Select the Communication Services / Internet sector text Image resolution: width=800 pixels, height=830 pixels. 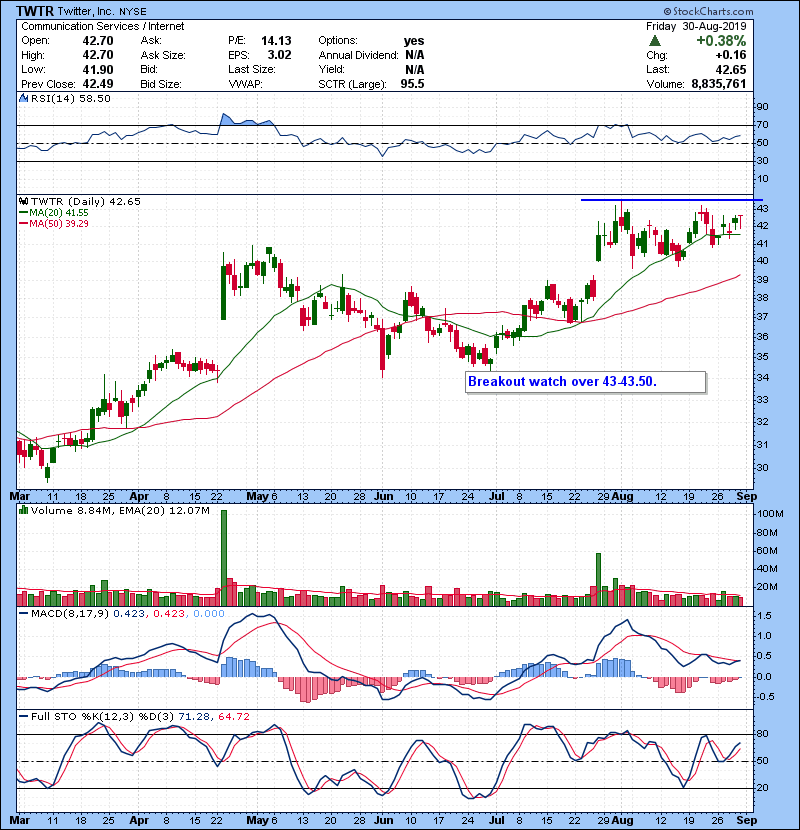tap(103, 26)
